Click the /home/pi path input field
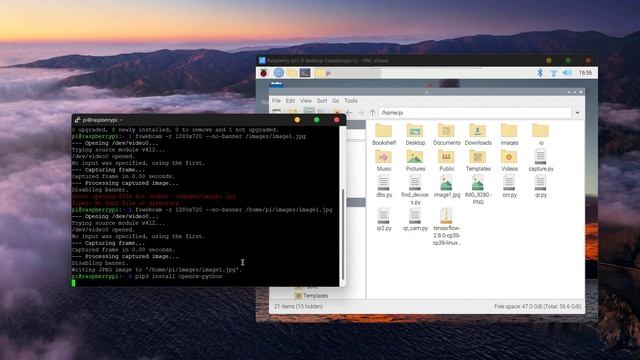The image size is (640, 360). pyautogui.click(x=475, y=113)
